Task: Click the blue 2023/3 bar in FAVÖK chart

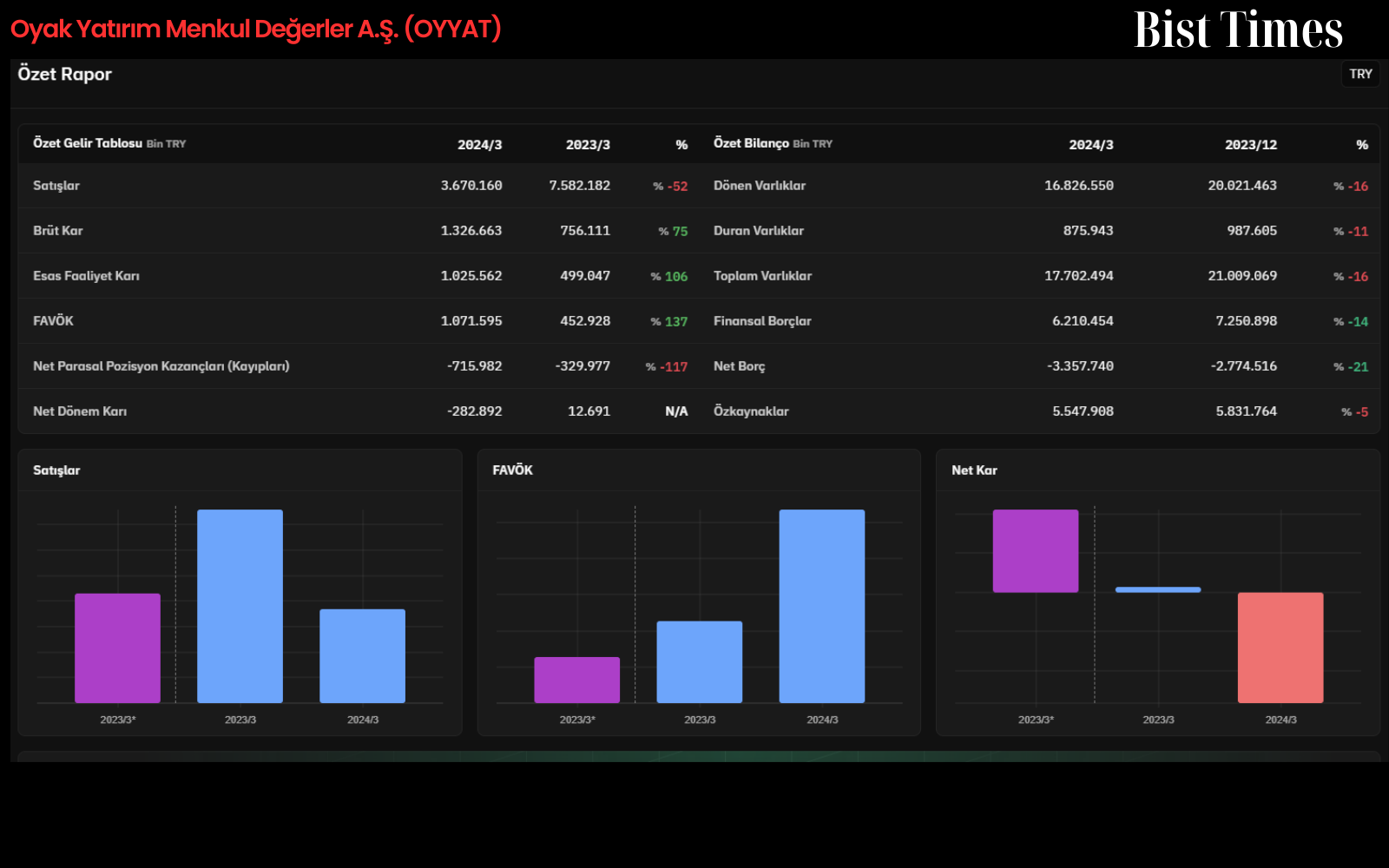Action: (x=700, y=662)
